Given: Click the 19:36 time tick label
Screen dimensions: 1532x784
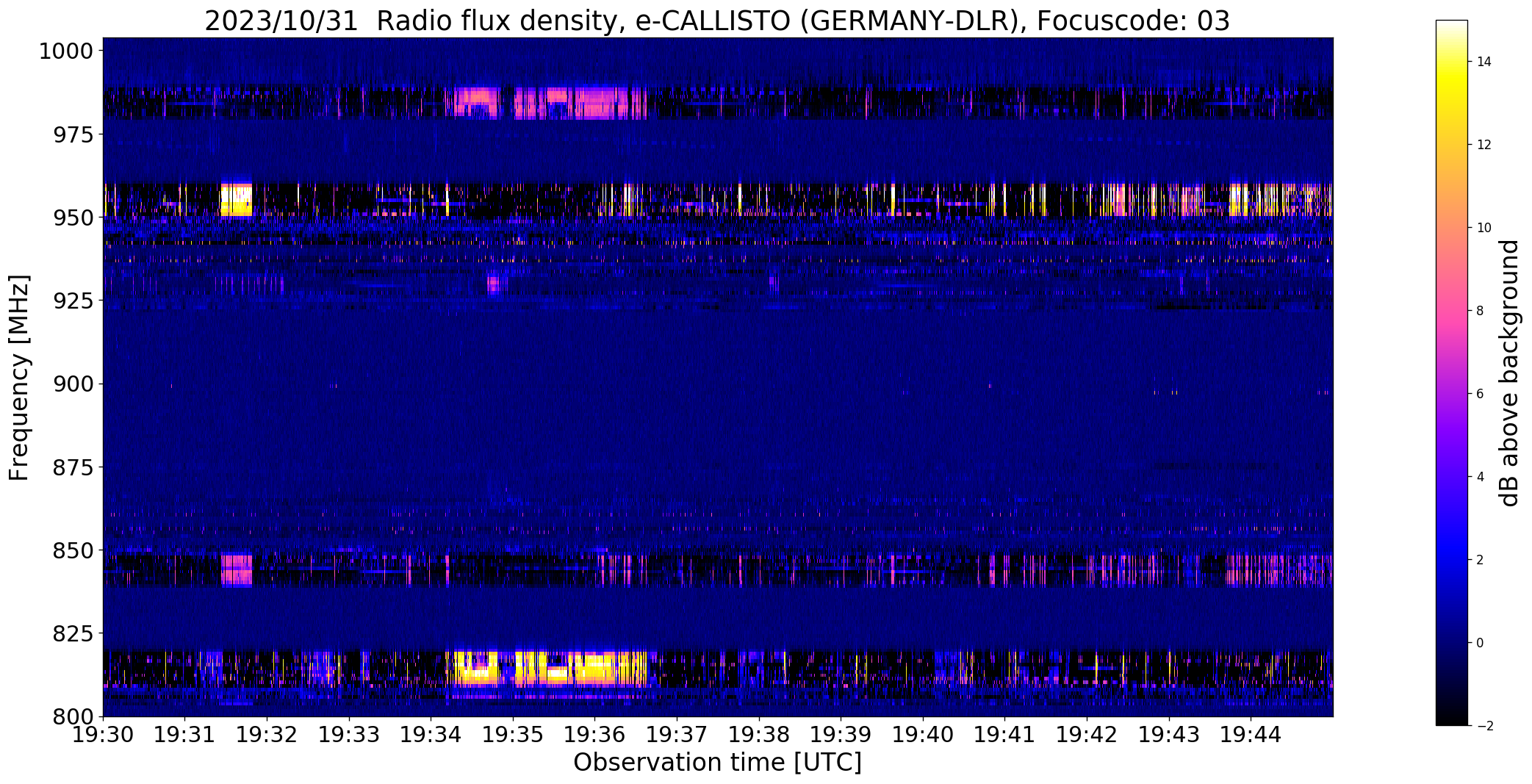Looking at the screenshot, I should tap(595, 735).
